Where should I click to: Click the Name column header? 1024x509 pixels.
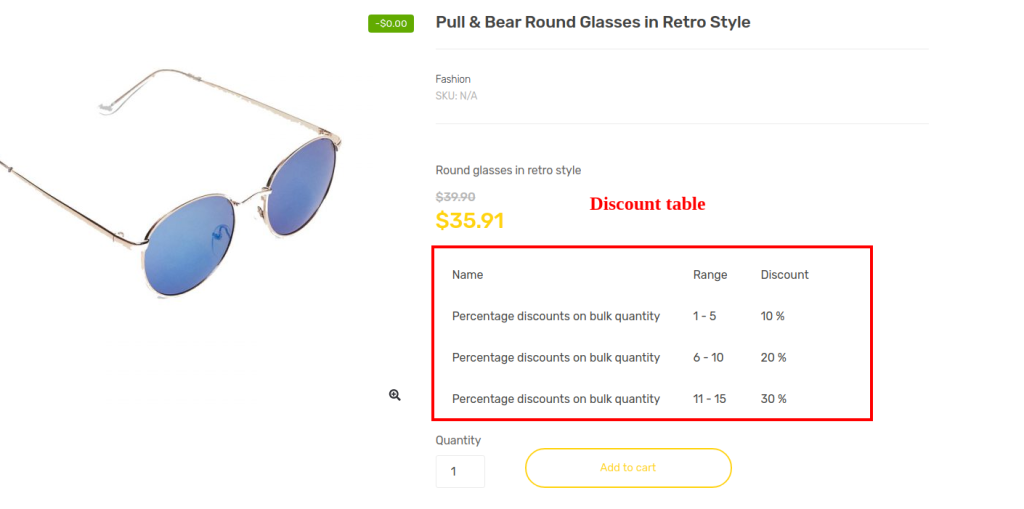pos(467,275)
